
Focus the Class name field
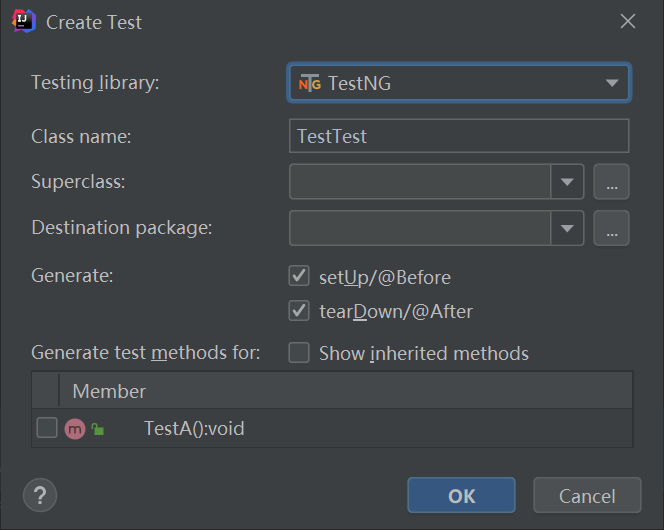click(x=459, y=136)
